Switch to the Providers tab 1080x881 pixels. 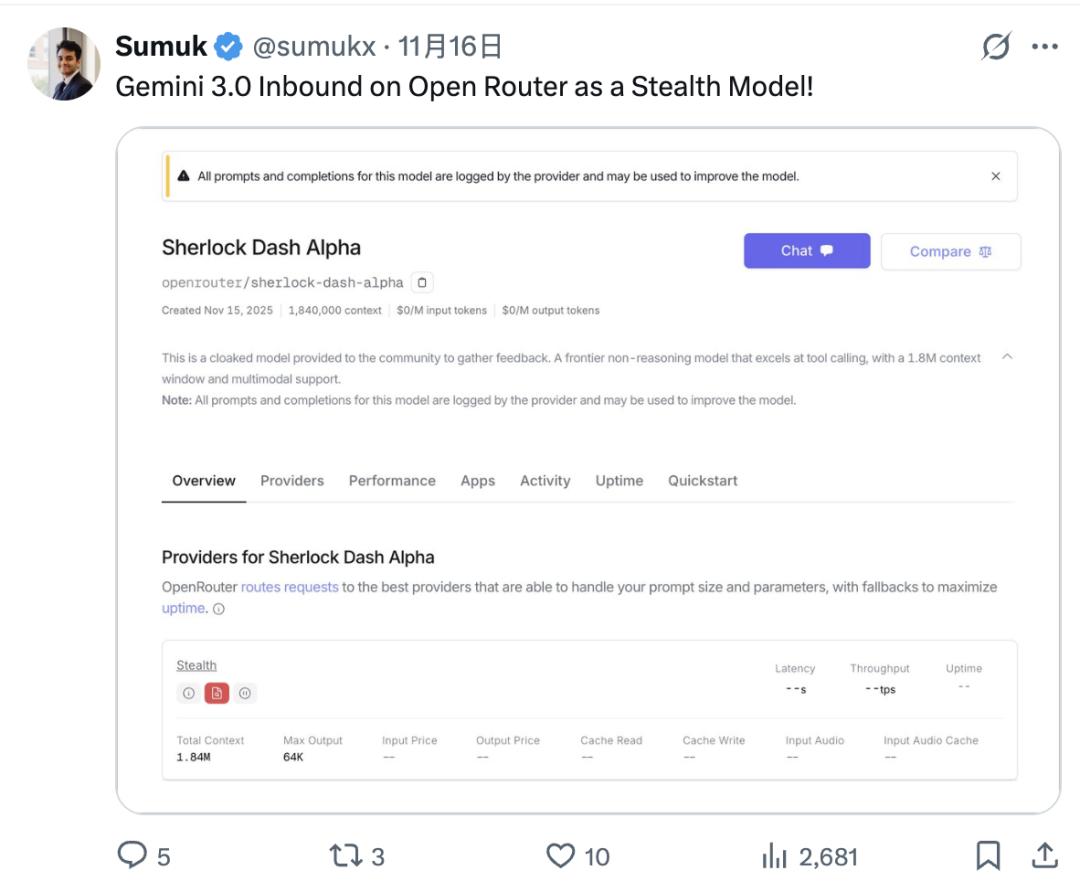[x=292, y=481]
